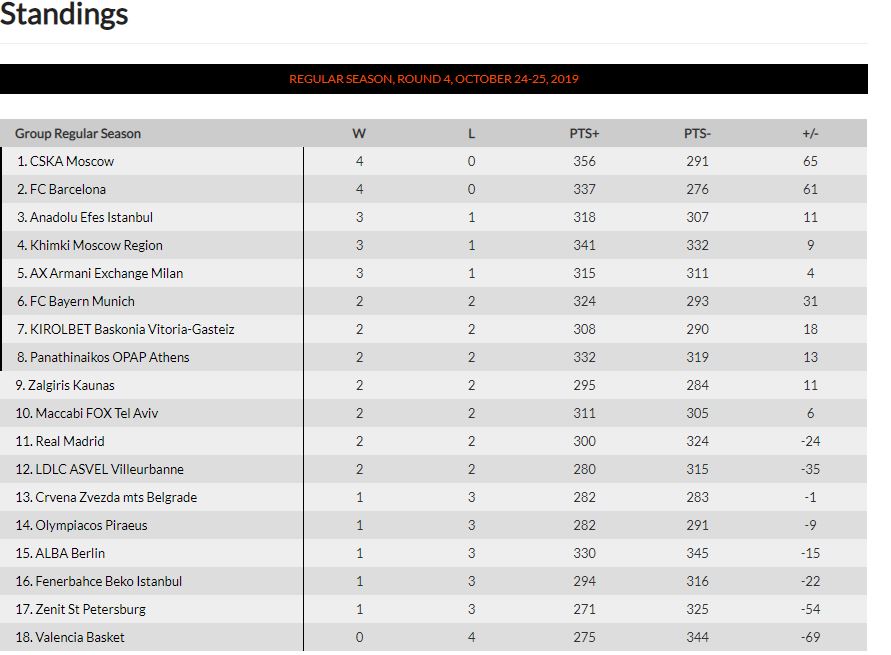Select ALBA Berlin row link

point(70,553)
